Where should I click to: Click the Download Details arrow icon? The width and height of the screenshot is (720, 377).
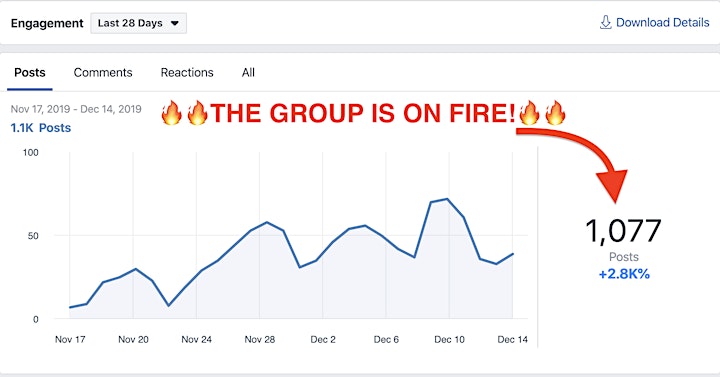tap(606, 22)
